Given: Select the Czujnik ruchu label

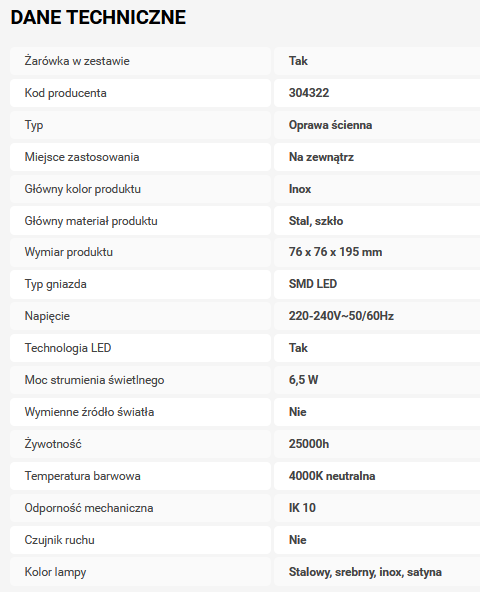Looking at the screenshot, I should (x=60, y=540).
